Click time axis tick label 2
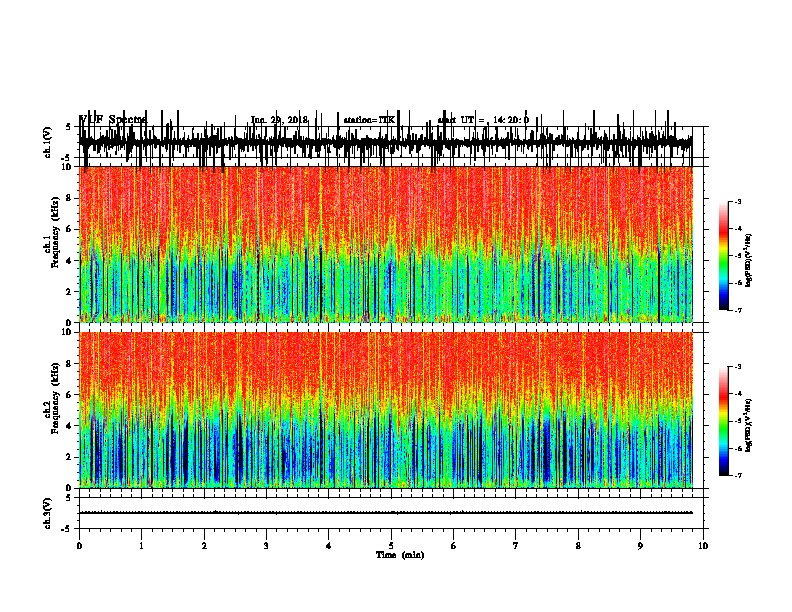 pyautogui.click(x=204, y=545)
